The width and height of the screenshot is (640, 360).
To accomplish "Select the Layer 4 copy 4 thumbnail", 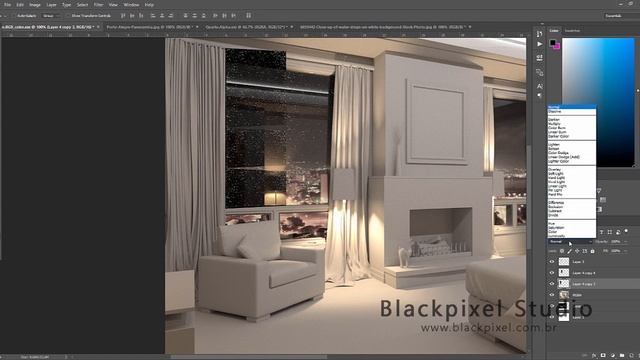I will (564, 273).
